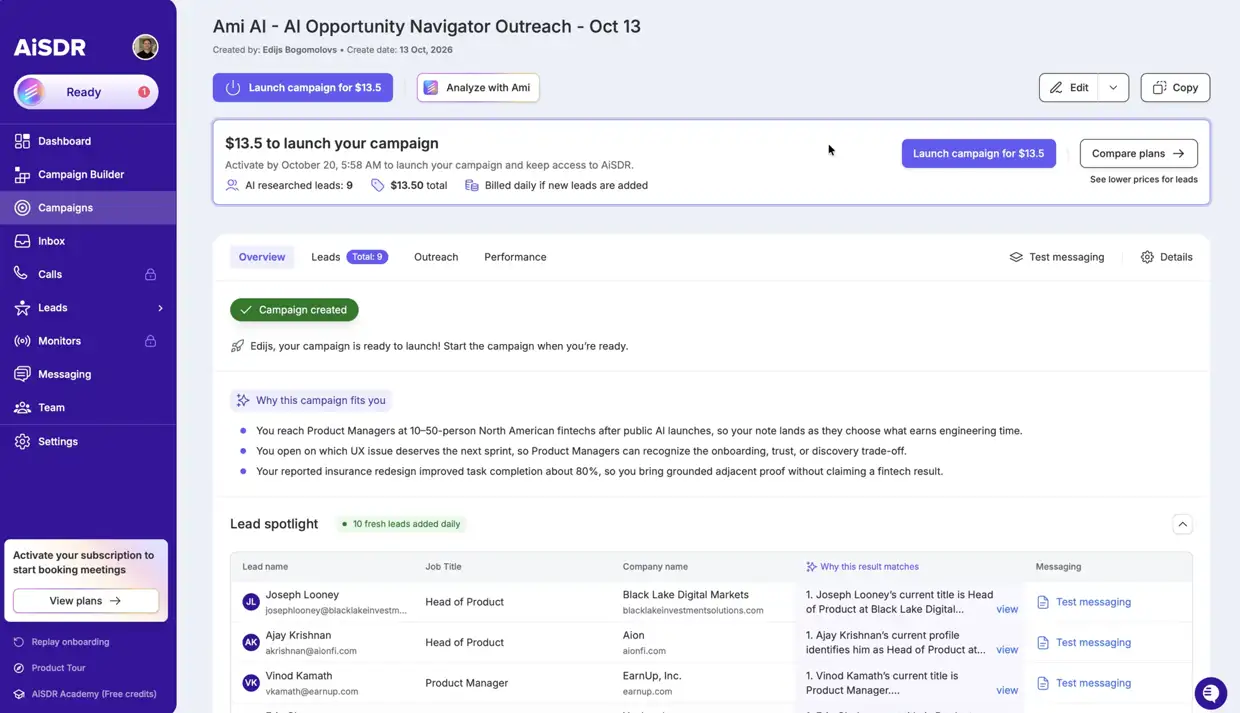Open Messaging in the sidebar
Viewport: 1240px width, 713px height.
(88, 374)
